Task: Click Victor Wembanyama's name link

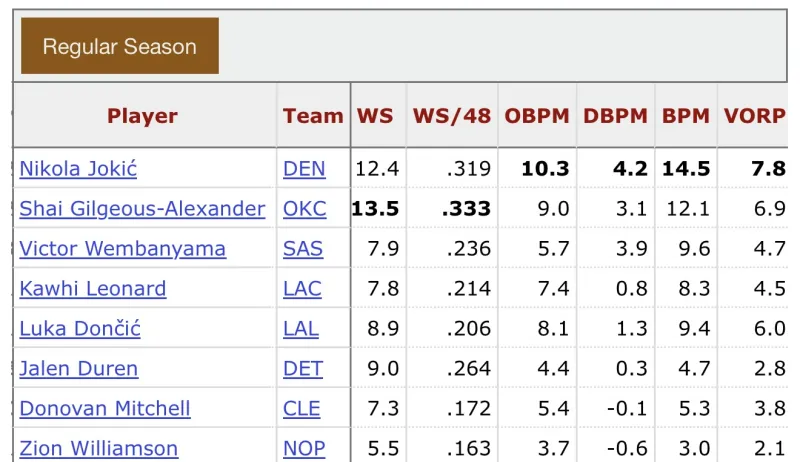Action: click(x=122, y=248)
